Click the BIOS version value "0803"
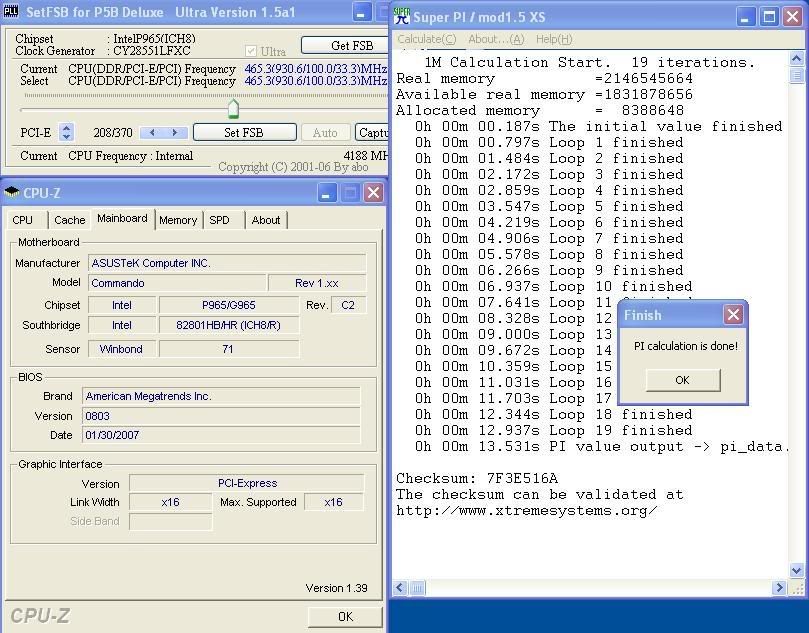The width and height of the screenshot is (809, 633). coord(221,416)
